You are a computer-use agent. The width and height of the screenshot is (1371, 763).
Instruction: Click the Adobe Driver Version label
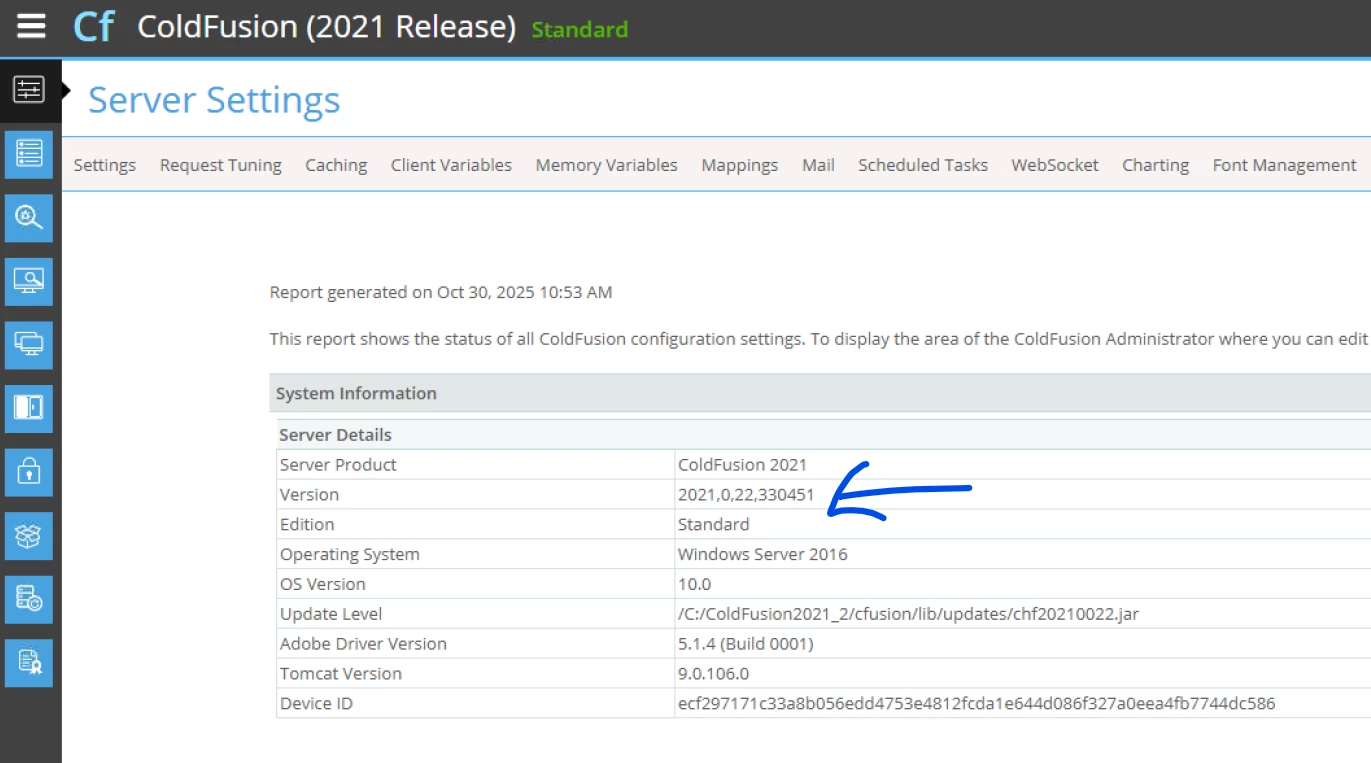pyautogui.click(x=363, y=644)
